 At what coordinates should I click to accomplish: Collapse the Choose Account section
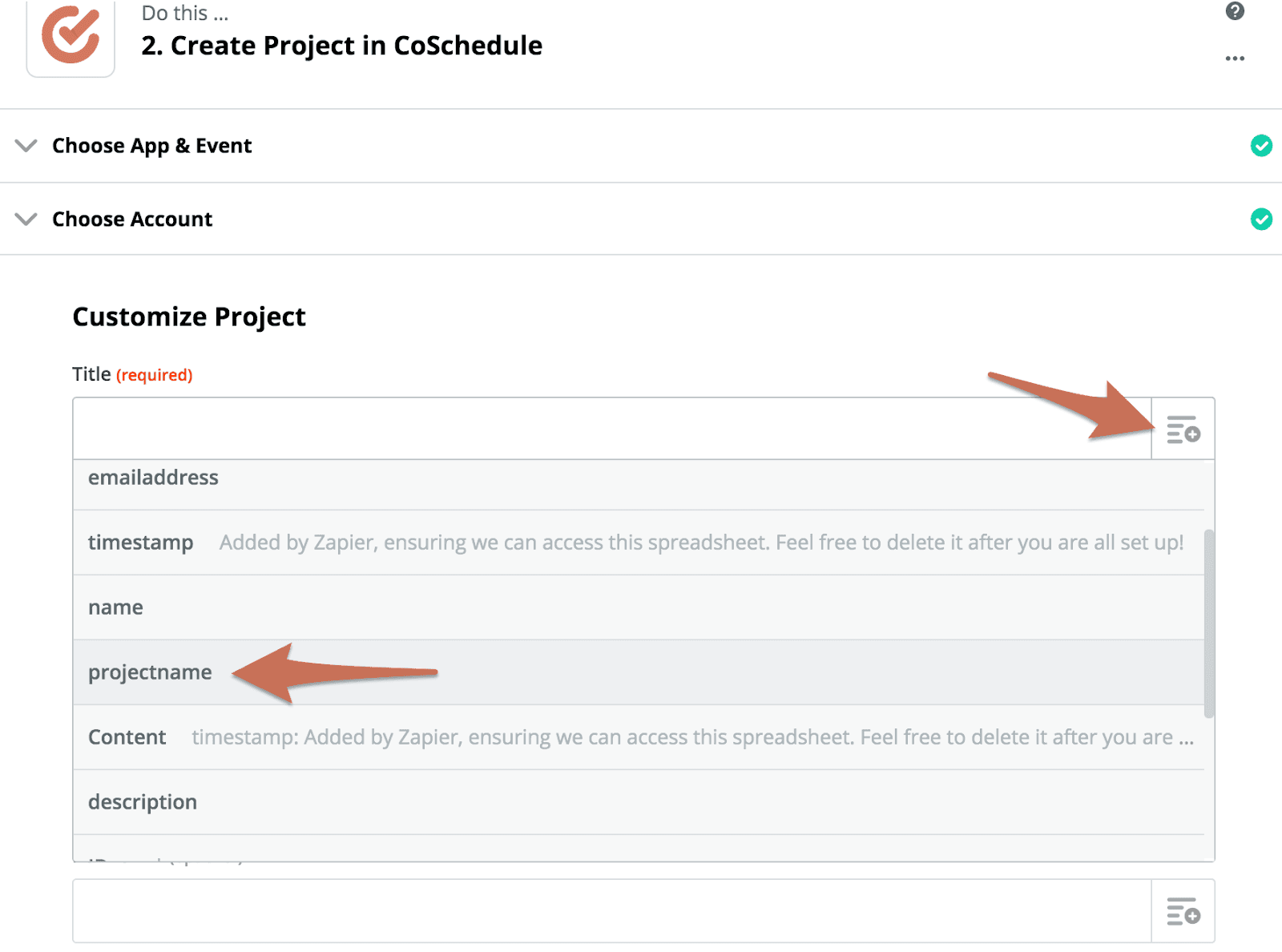[x=26, y=219]
